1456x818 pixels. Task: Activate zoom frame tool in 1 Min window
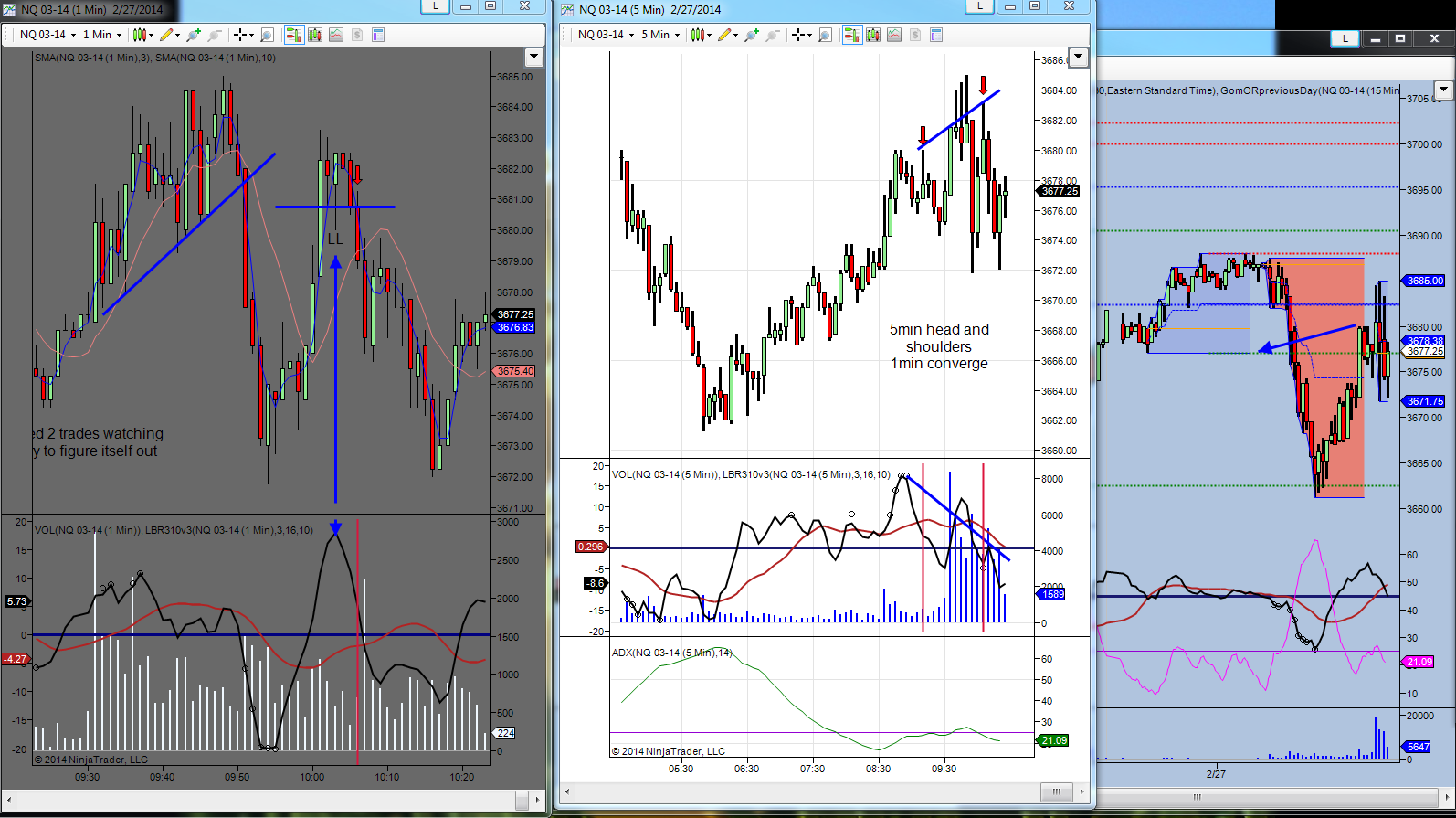pos(267,35)
